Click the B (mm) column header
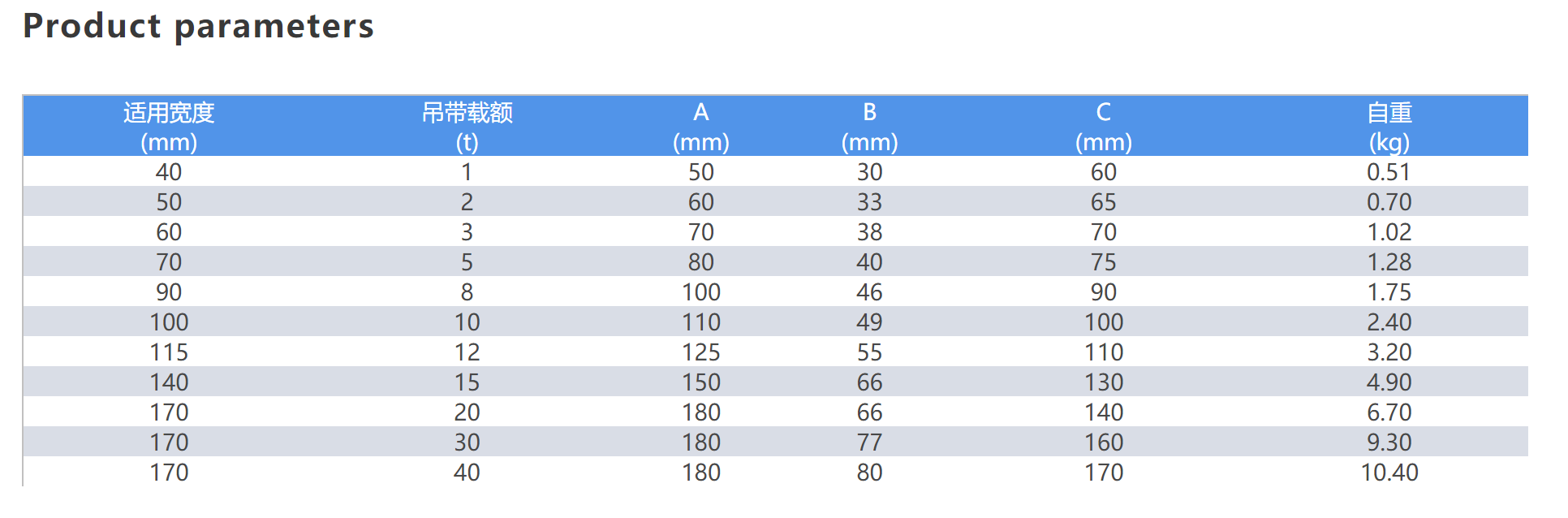The image size is (1568, 518). click(869, 127)
